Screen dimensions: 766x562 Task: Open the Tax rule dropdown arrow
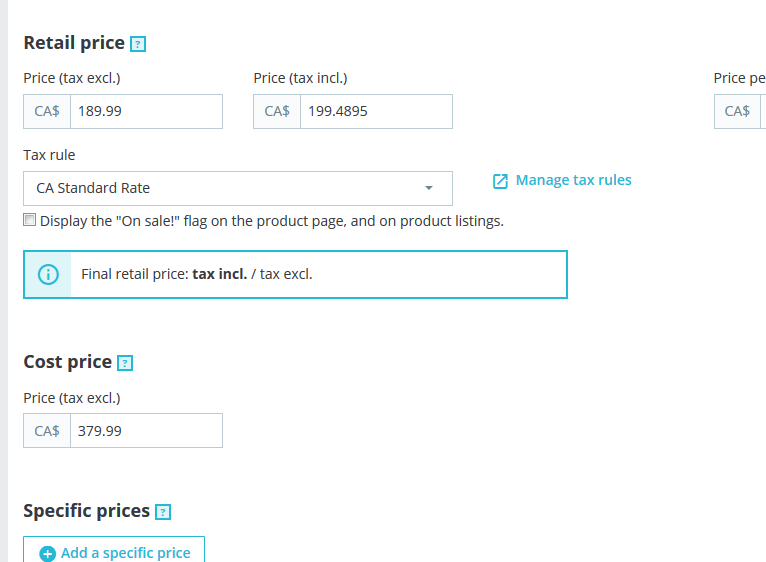[429, 188]
